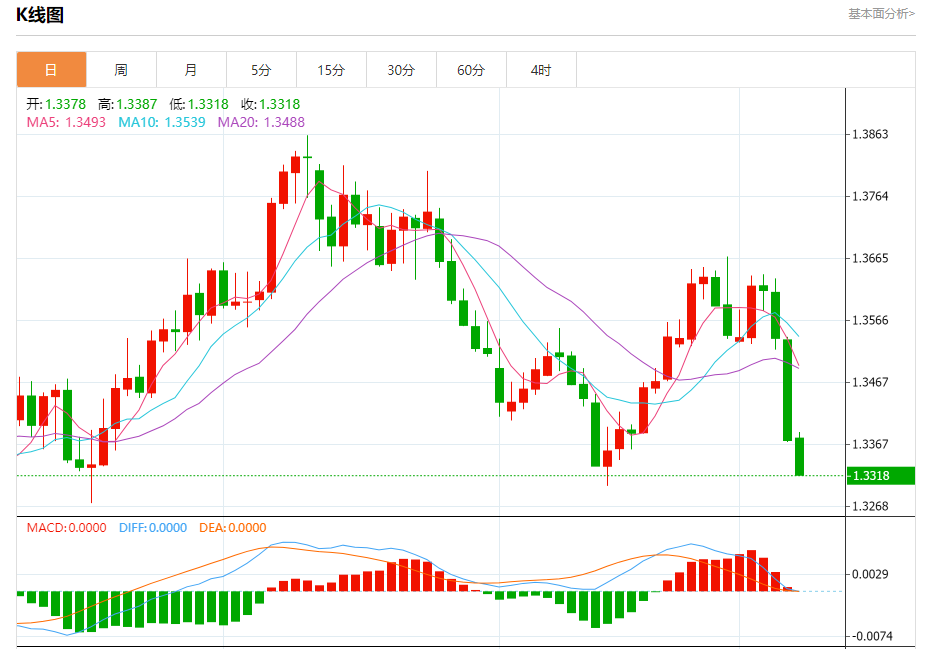
Task: Switch to the 周 weekly tab
Action: click(x=121, y=70)
